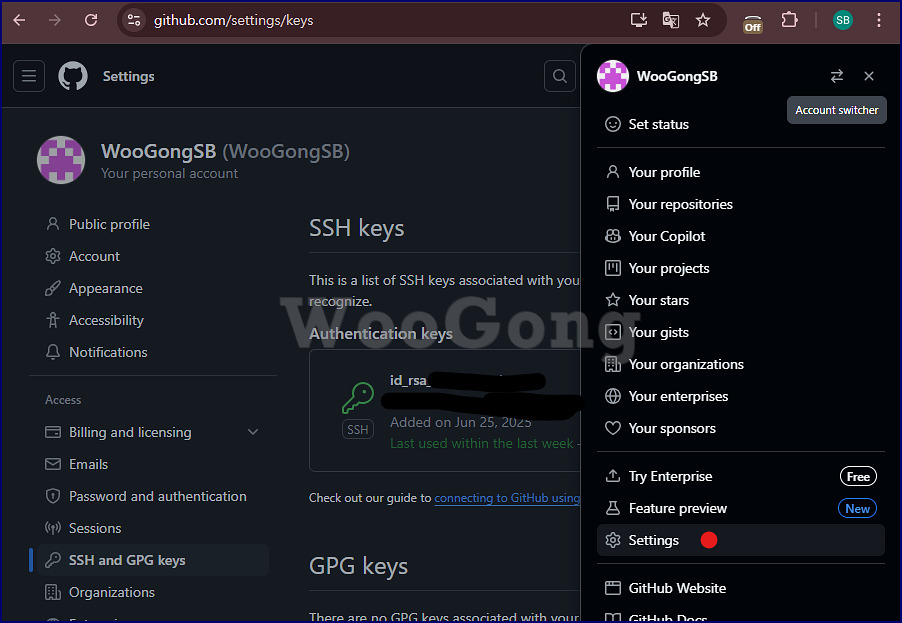Go to Emails settings

[153, 464]
